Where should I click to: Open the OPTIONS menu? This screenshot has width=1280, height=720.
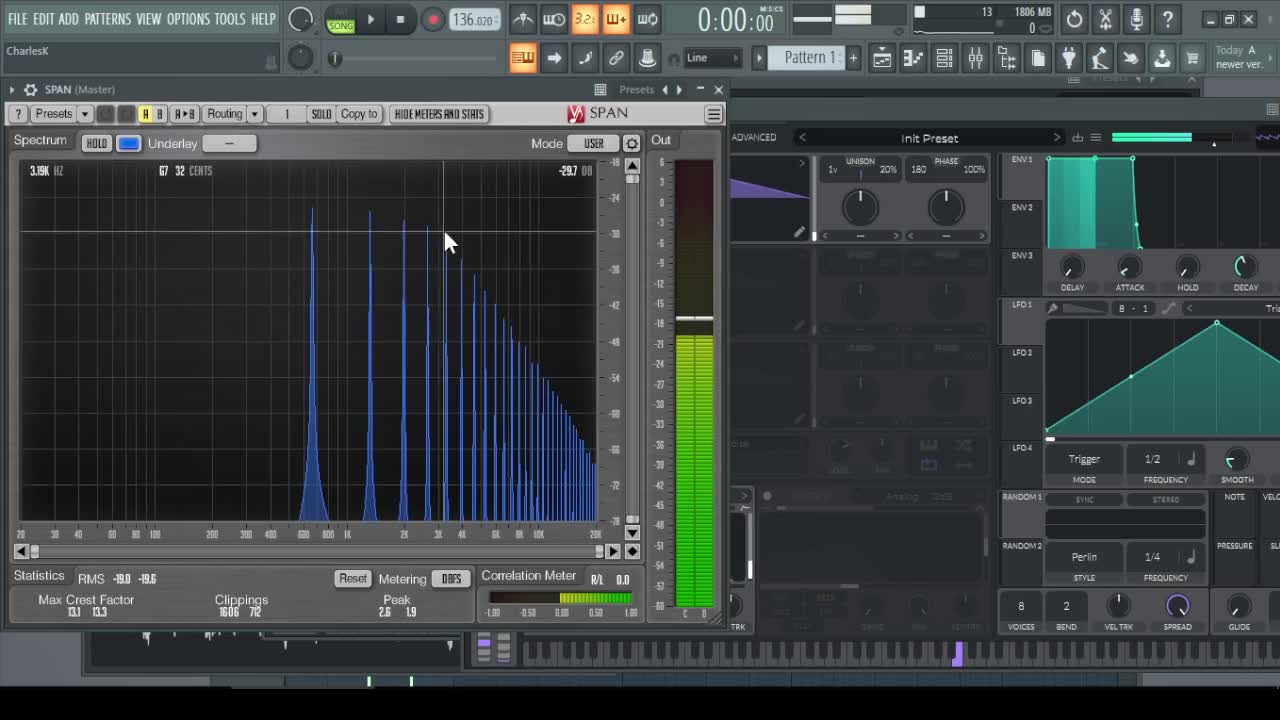click(188, 19)
